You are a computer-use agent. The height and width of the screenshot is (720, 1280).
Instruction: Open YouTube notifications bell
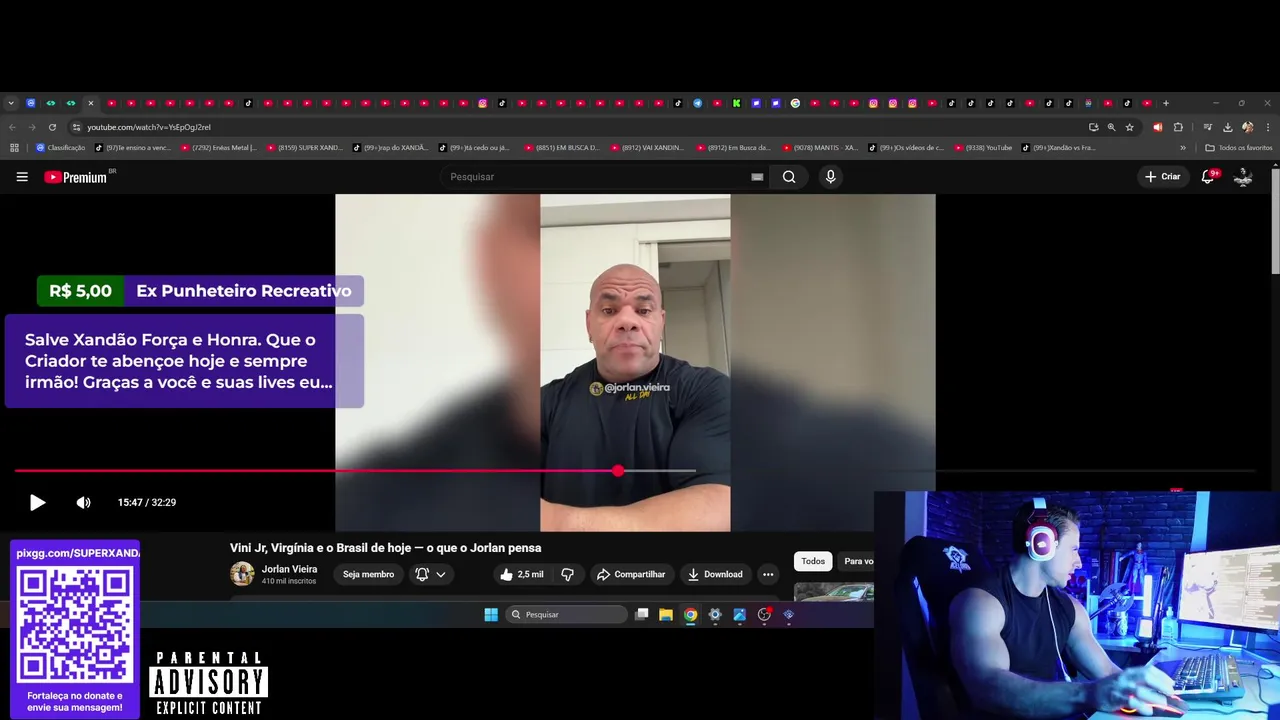click(1208, 177)
